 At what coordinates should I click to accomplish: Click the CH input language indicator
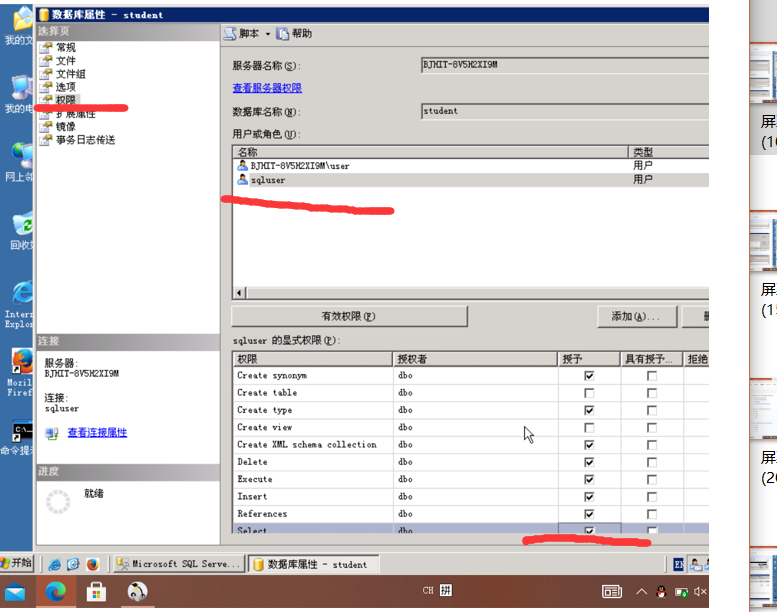click(x=428, y=591)
